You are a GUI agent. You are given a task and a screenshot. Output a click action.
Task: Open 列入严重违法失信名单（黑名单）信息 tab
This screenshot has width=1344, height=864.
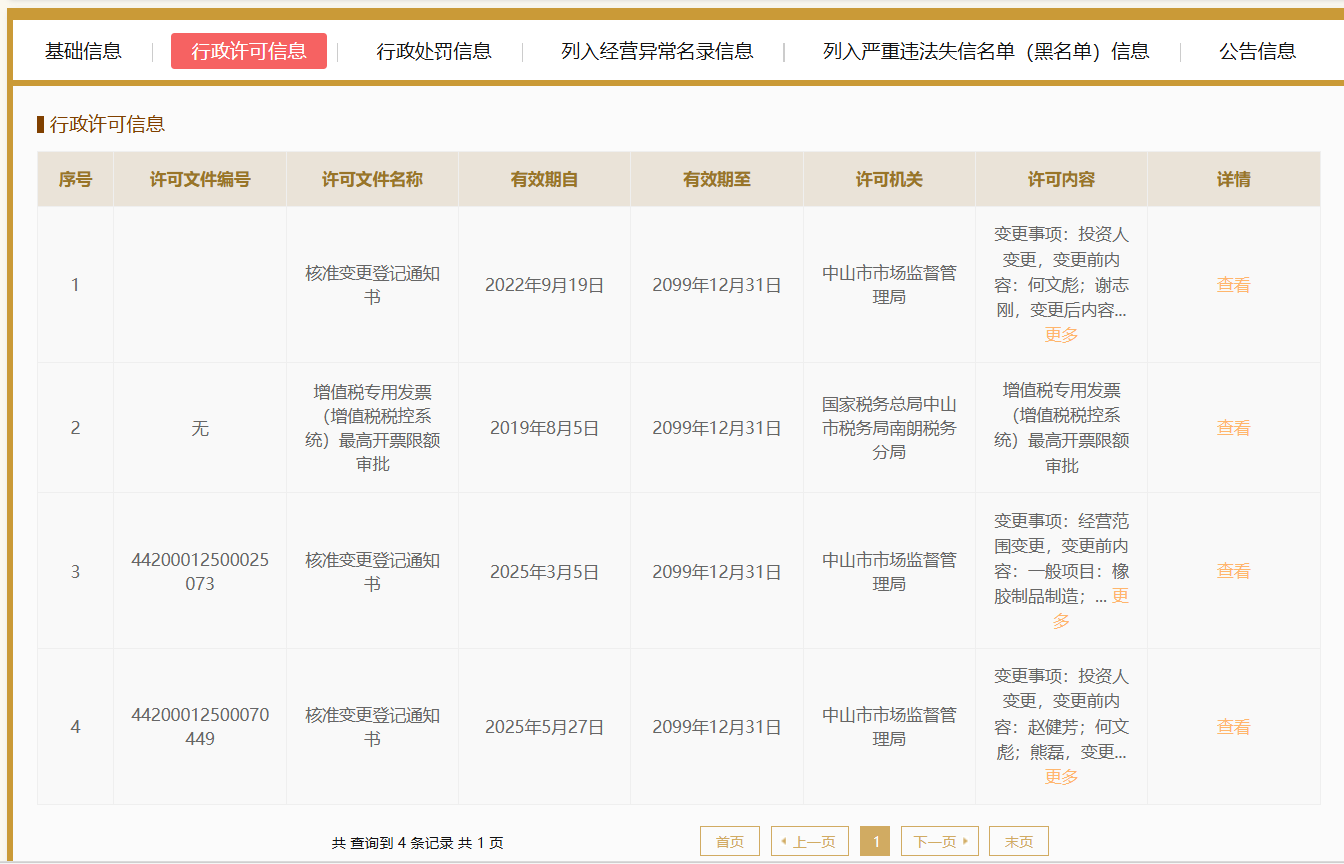point(985,51)
